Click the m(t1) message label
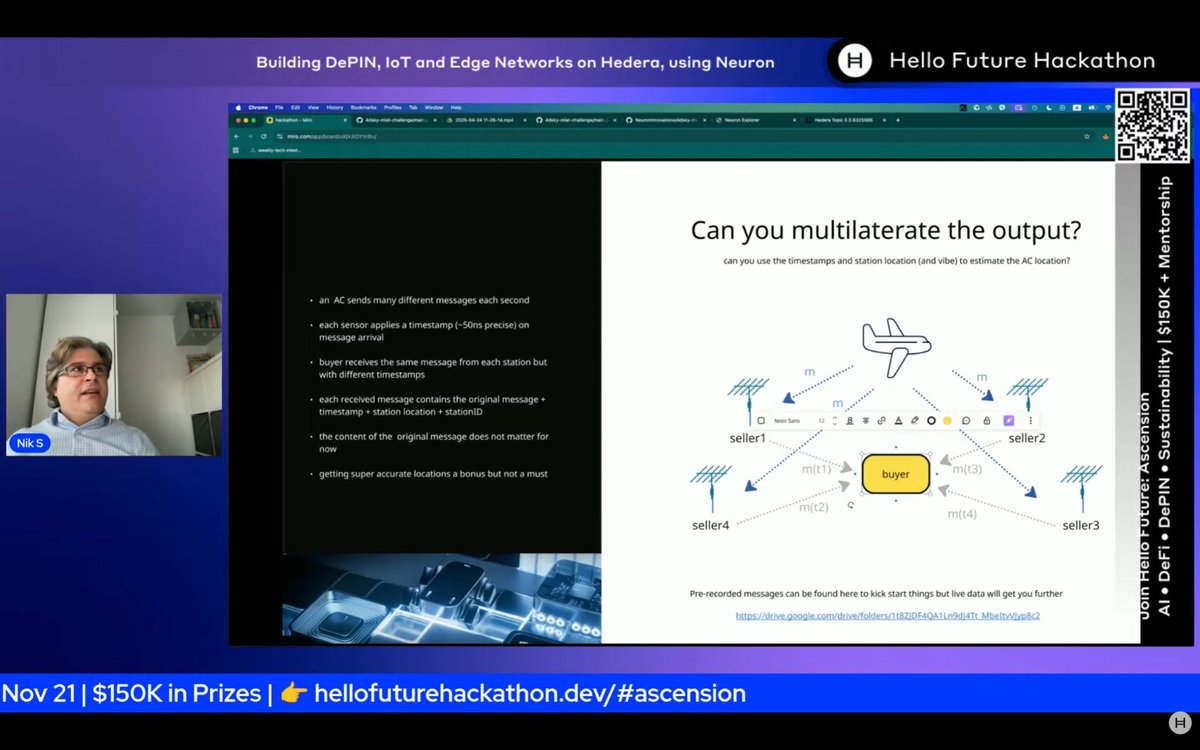1200x750 pixels. (816, 469)
